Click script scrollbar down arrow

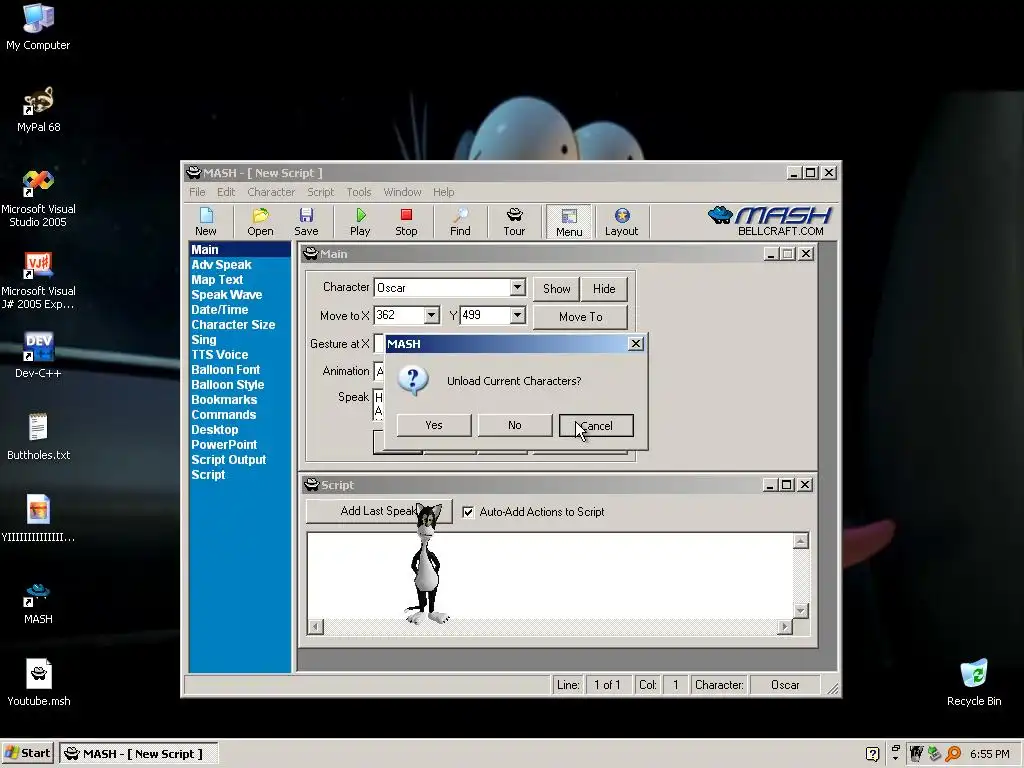(801, 611)
